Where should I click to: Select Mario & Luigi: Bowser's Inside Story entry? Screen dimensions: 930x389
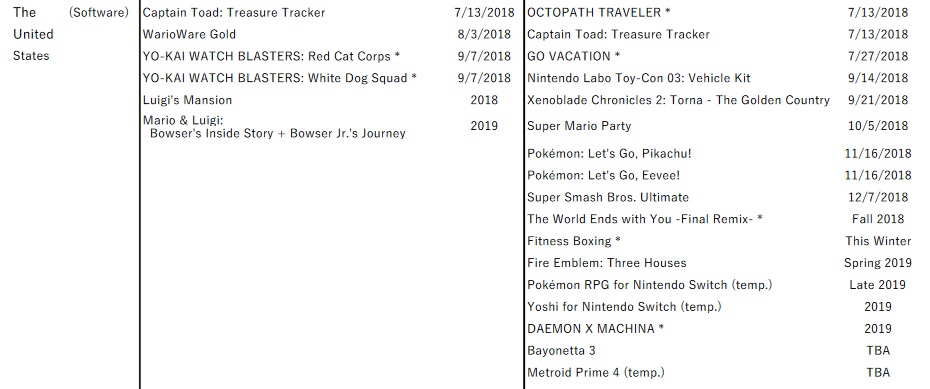tap(274, 127)
